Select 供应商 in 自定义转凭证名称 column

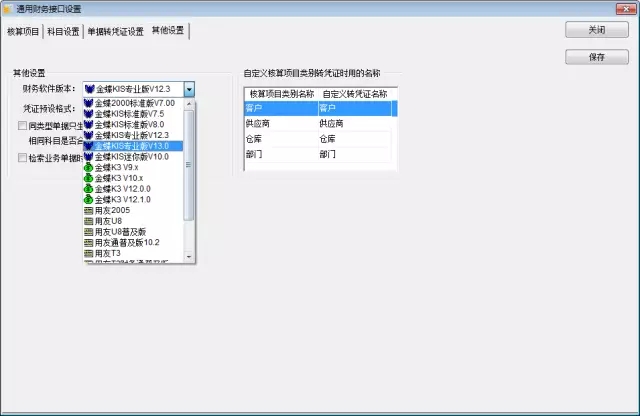[355, 124]
